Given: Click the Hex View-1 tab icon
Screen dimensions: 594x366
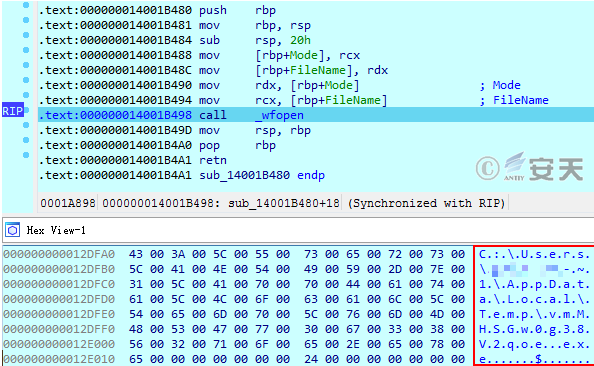Looking at the screenshot, I should point(13,230).
